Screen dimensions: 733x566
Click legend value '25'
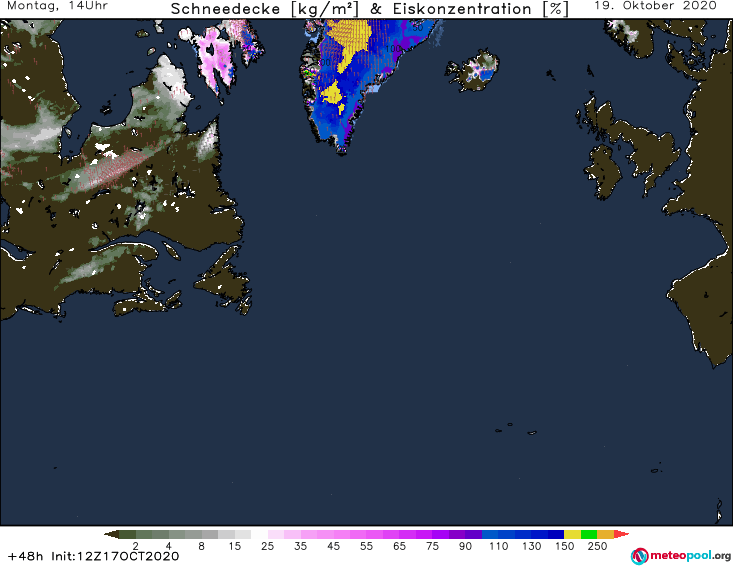click(267, 546)
